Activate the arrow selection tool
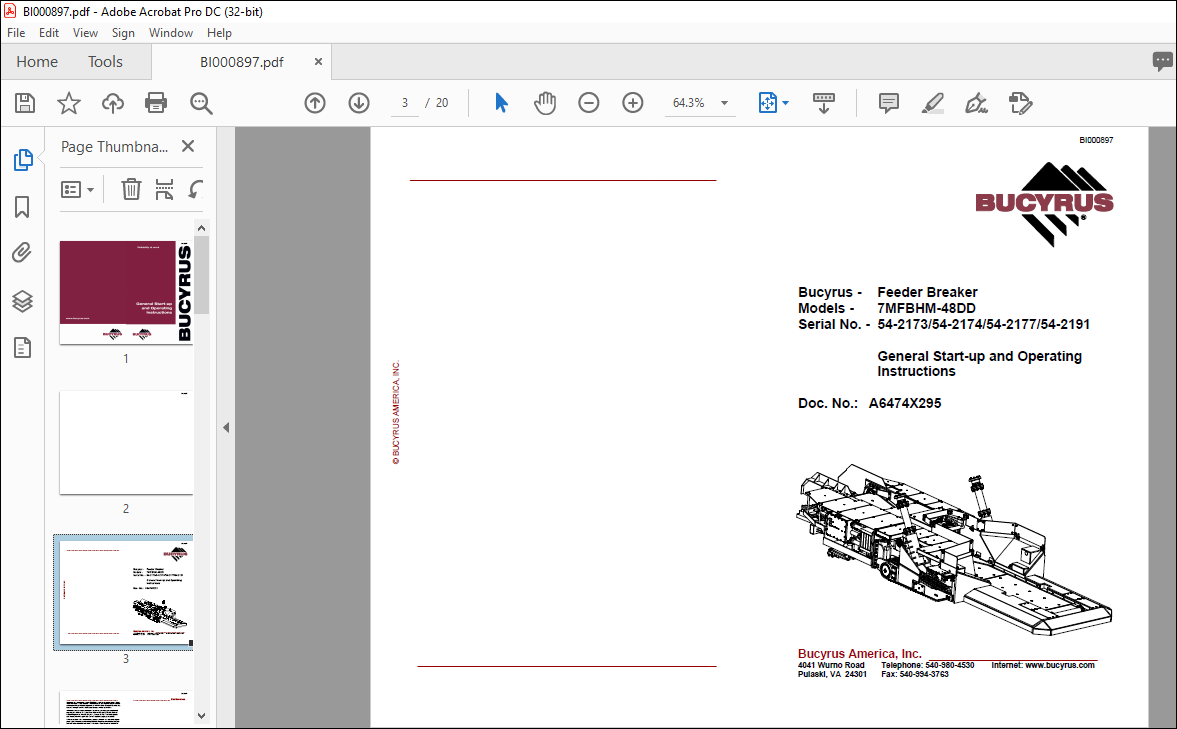The height and width of the screenshot is (729, 1177). [501, 103]
